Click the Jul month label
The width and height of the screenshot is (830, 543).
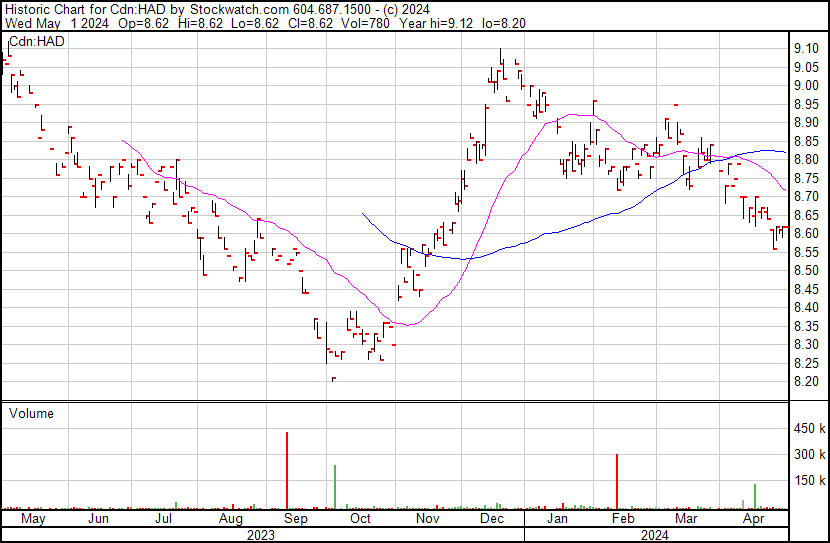(163, 519)
